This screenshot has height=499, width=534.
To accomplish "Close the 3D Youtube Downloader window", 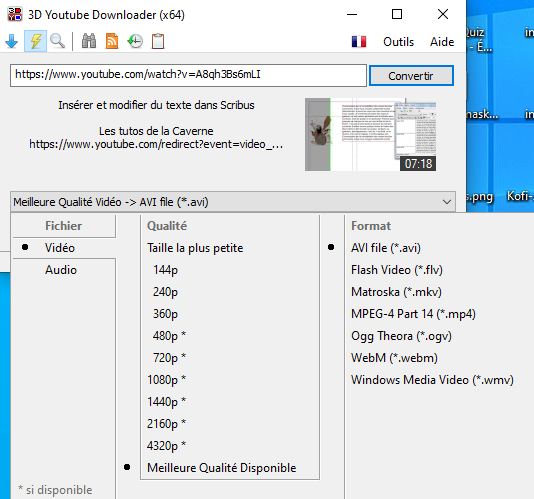I will 443,14.
